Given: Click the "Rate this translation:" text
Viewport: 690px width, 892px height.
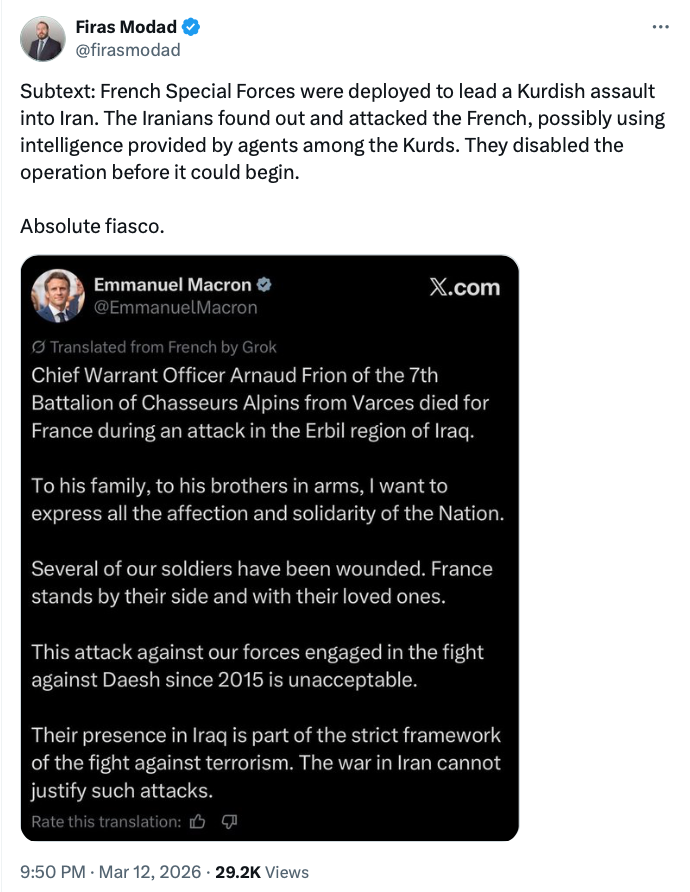Looking at the screenshot, I should [106, 821].
